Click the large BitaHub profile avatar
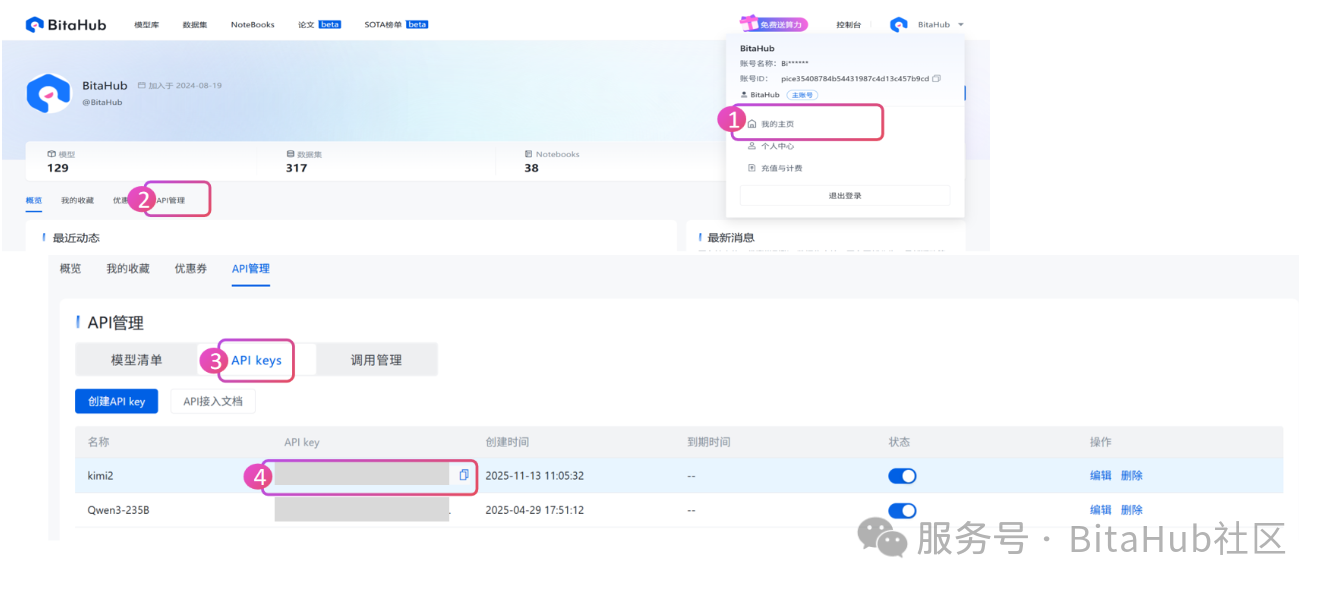Image resolution: width=1329 pixels, height=592 pixels. 48,93
